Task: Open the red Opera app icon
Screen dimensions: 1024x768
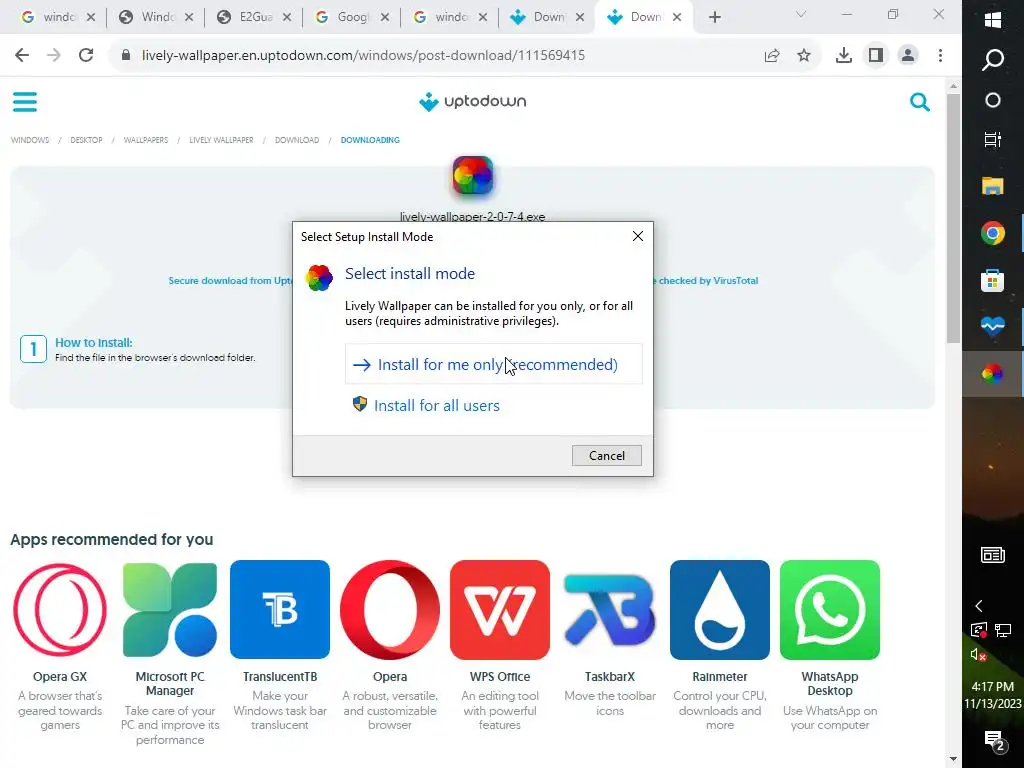Action: (390, 609)
